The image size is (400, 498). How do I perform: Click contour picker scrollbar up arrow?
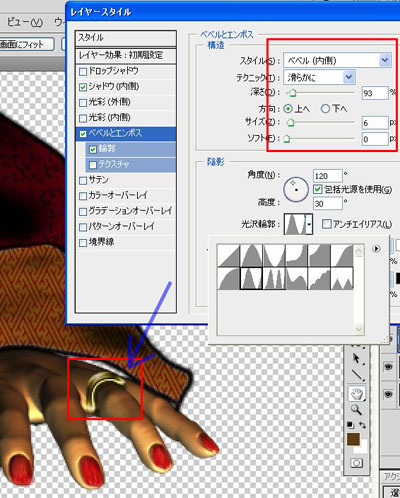(x=359, y=250)
